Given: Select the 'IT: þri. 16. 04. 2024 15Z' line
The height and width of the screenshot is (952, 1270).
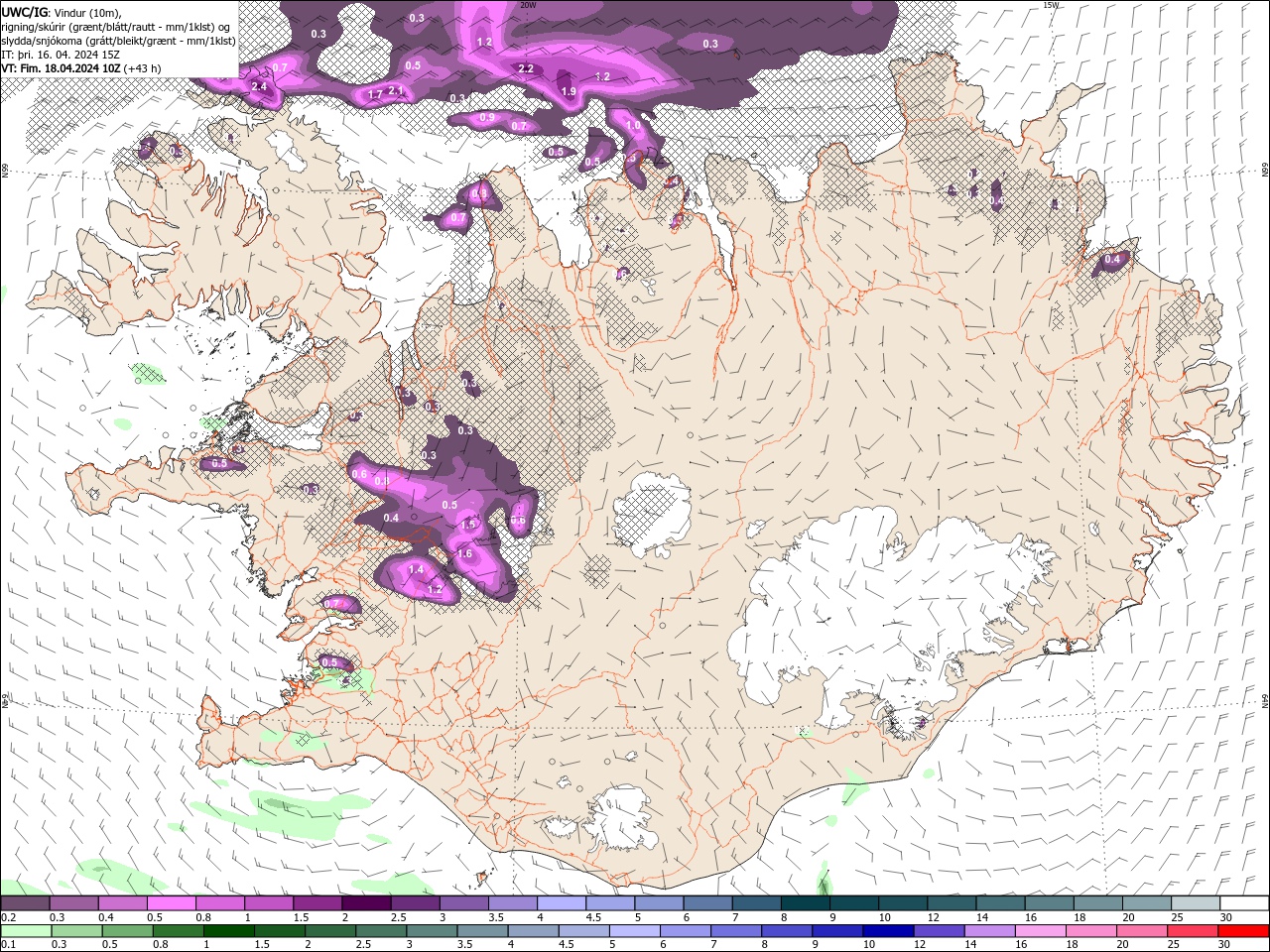Looking at the screenshot, I should coord(62,55).
